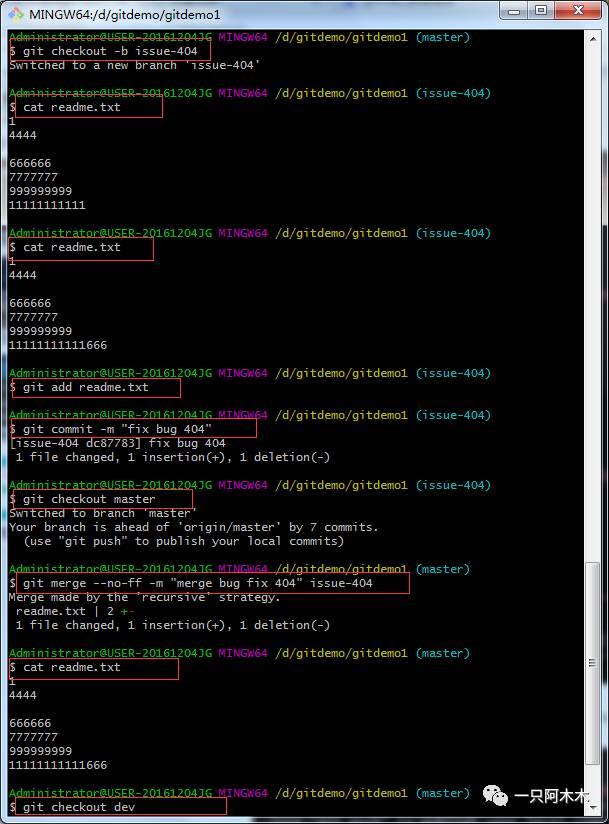
Task: Click the vertical scrollbar thumb
Action: point(592,663)
